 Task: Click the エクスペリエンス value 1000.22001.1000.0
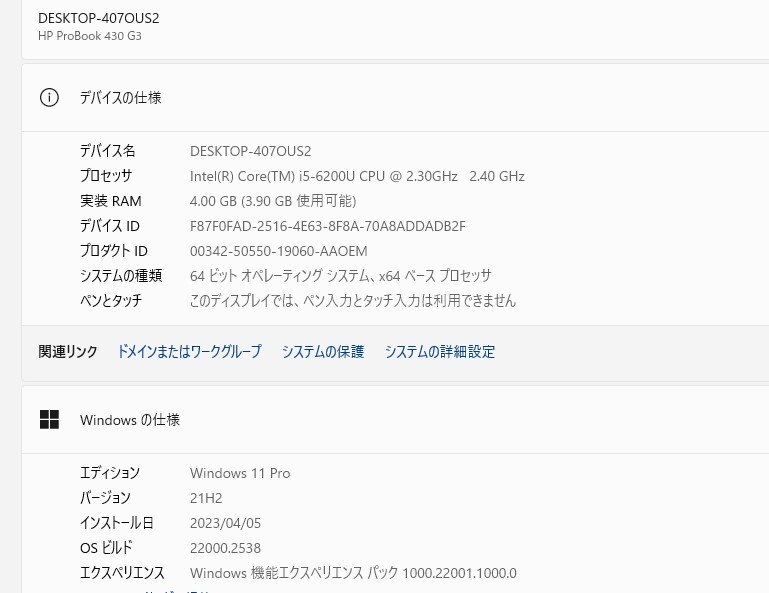353,573
